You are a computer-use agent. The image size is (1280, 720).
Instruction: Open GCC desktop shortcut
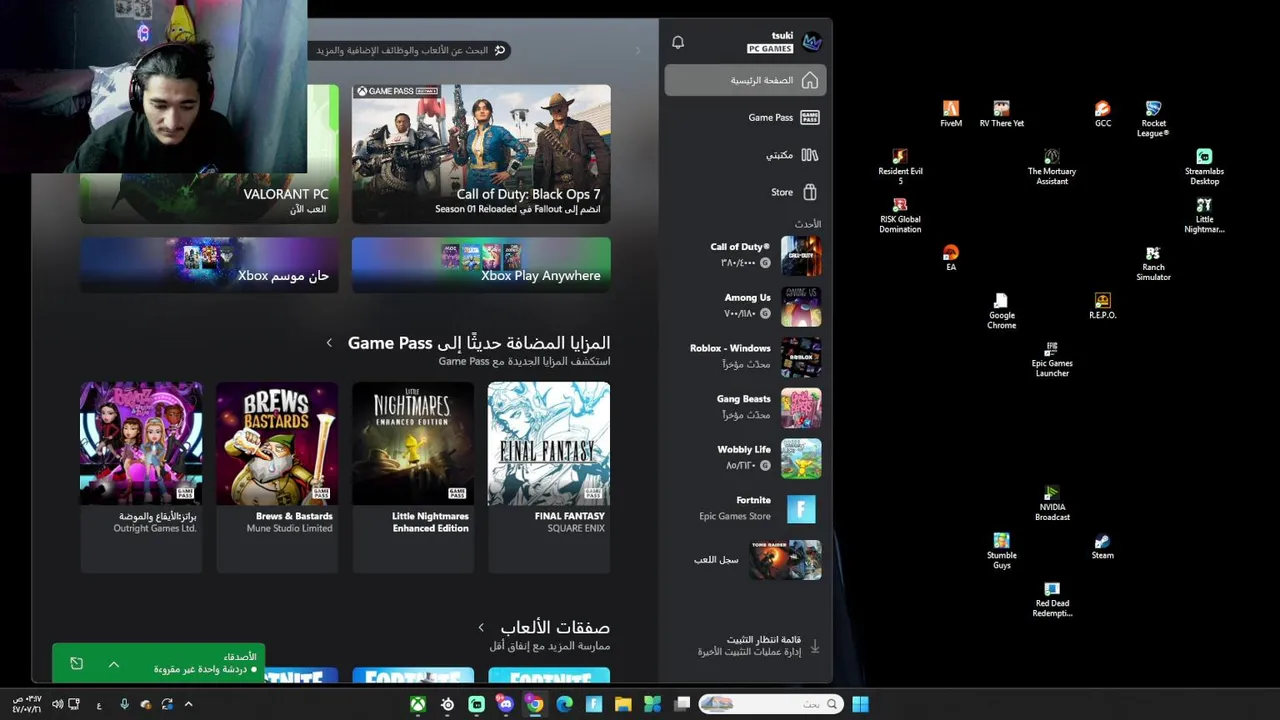pyautogui.click(x=1102, y=114)
